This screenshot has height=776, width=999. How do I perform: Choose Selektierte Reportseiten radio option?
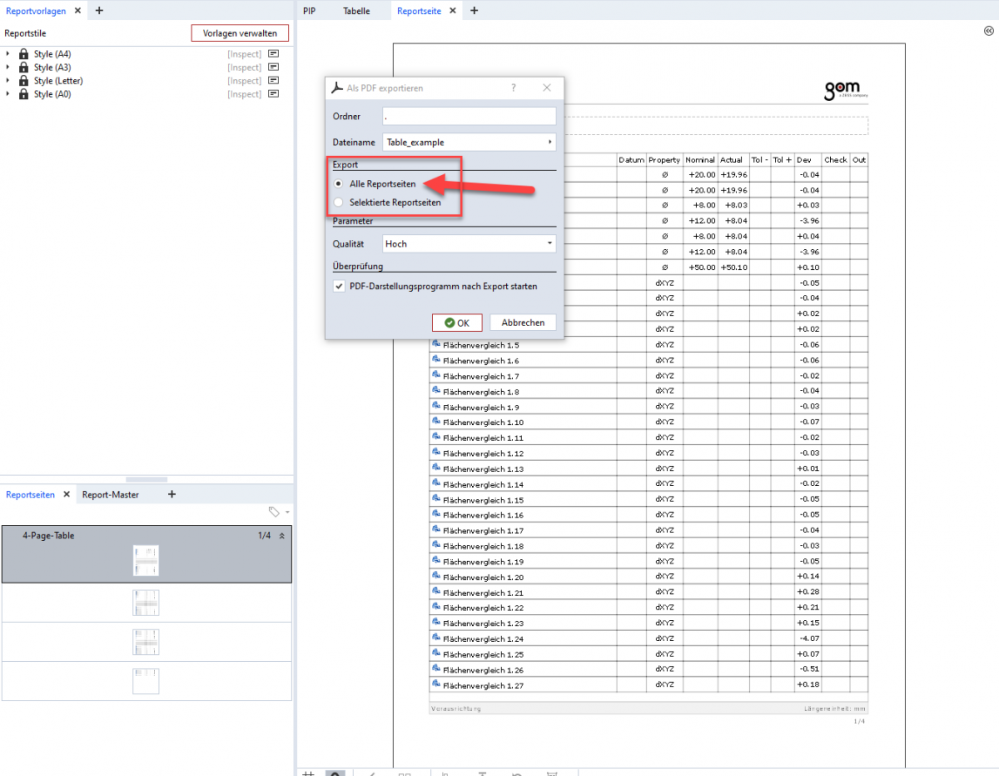pos(340,202)
